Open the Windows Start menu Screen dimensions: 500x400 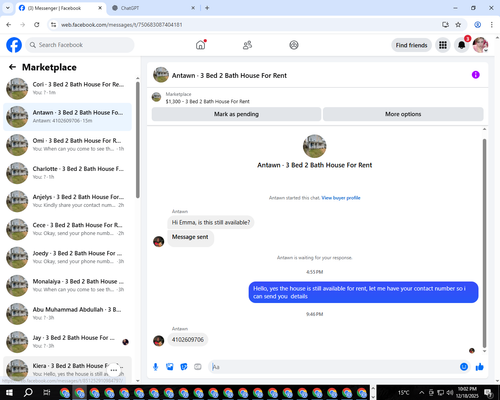pos(9,392)
